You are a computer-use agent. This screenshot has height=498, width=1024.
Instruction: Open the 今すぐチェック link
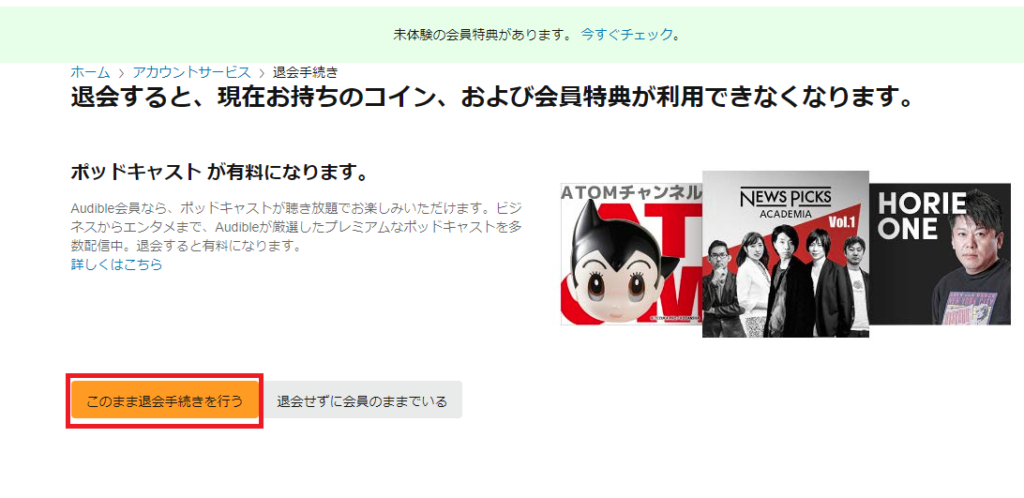point(627,35)
